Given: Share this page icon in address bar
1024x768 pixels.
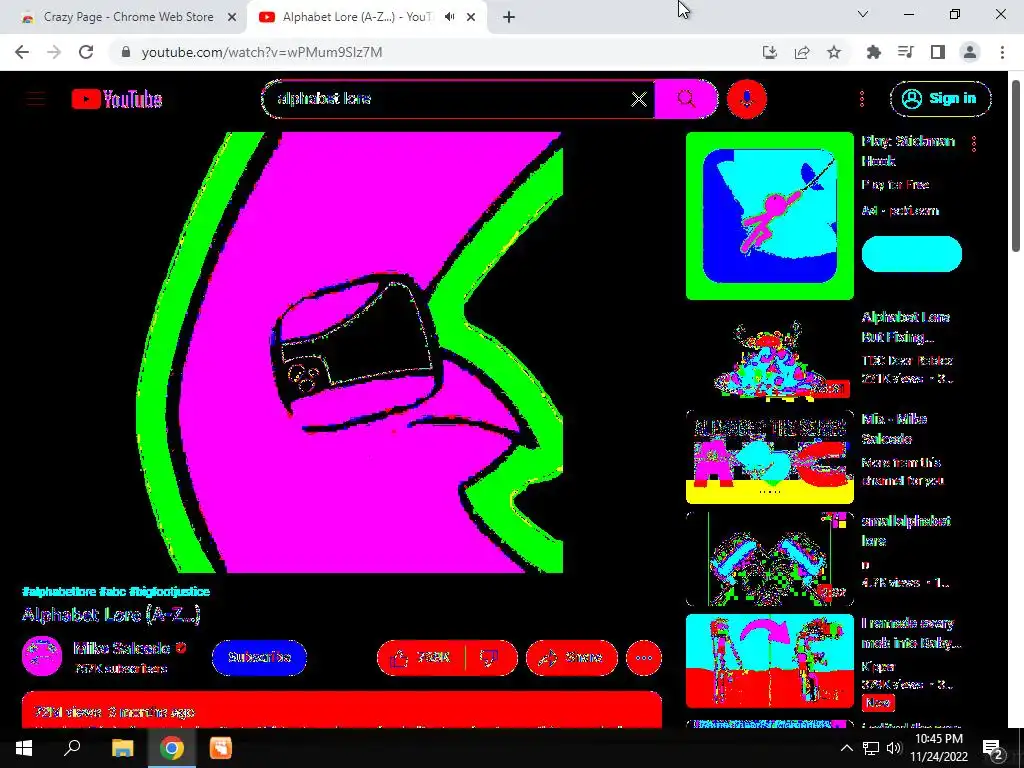Looking at the screenshot, I should (802, 52).
